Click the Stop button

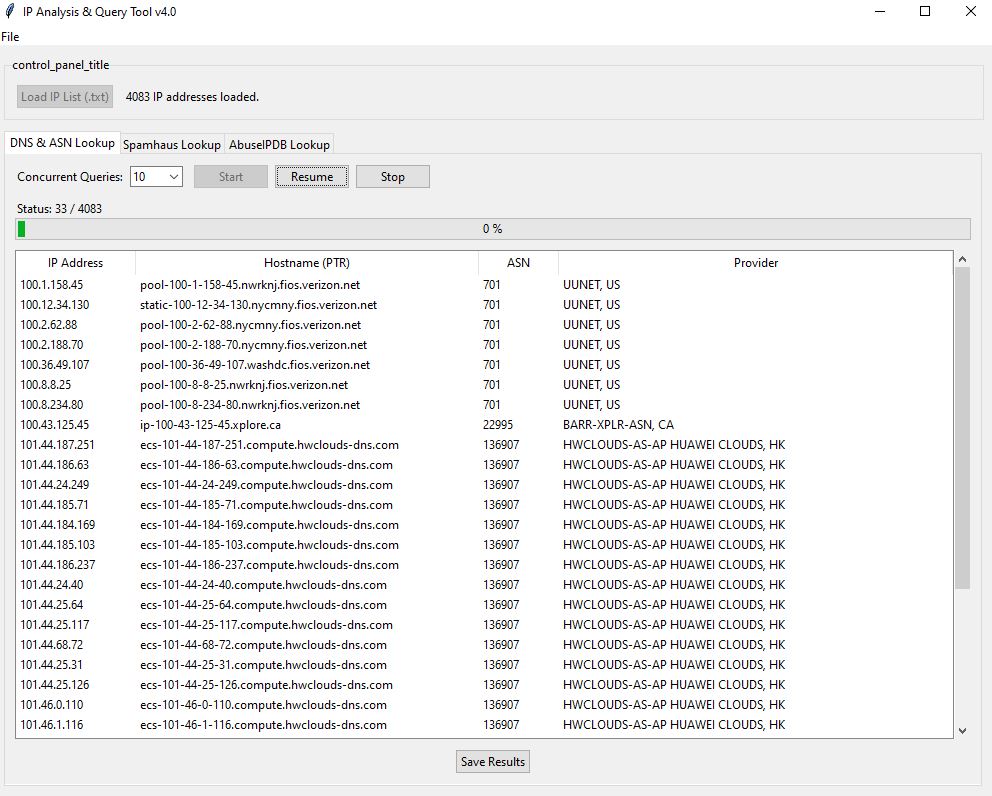point(392,177)
